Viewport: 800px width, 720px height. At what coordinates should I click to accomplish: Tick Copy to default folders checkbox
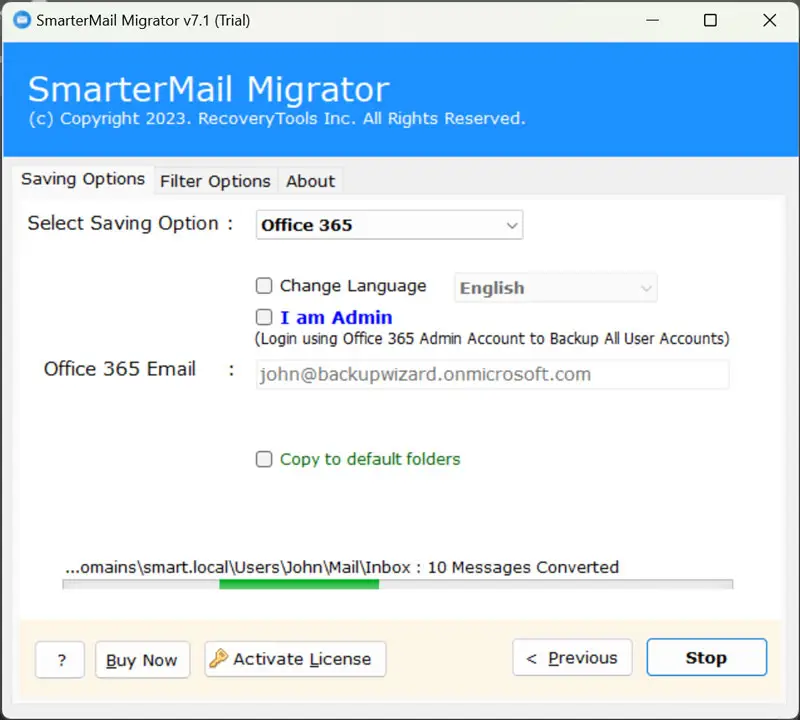point(264,459)
